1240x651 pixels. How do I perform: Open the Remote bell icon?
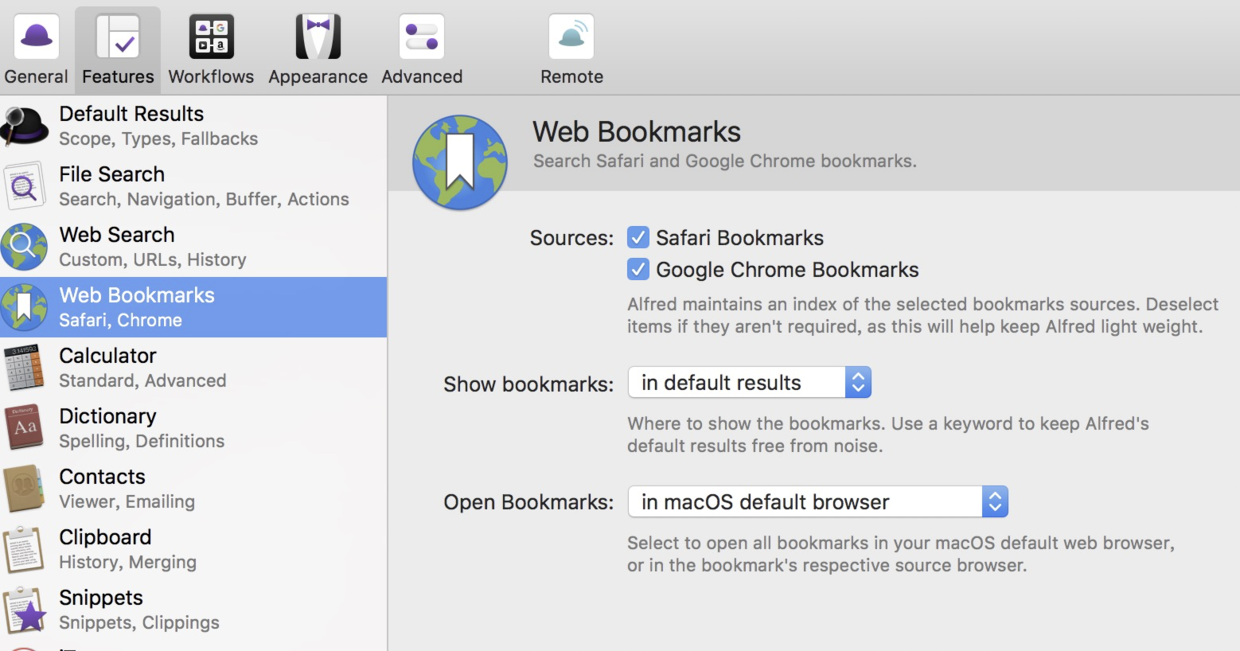(571, 37)
